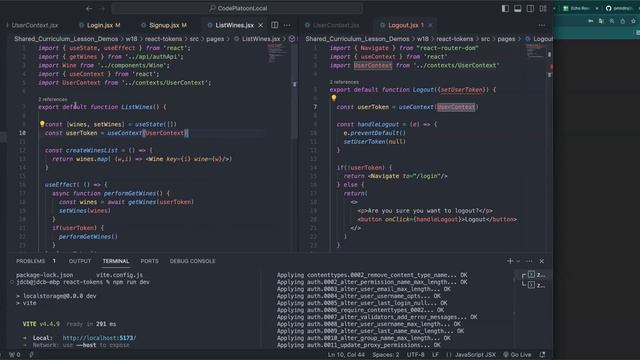Click Shared_Curriculum_Lesson_Demos in right breadcrumb

[x=357, y=39]
